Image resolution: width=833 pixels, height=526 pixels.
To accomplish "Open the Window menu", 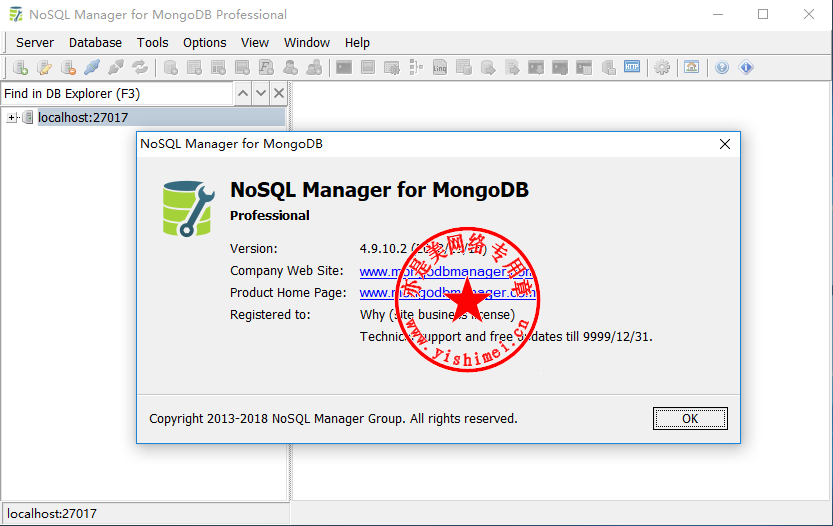I will tap(307, 43).
